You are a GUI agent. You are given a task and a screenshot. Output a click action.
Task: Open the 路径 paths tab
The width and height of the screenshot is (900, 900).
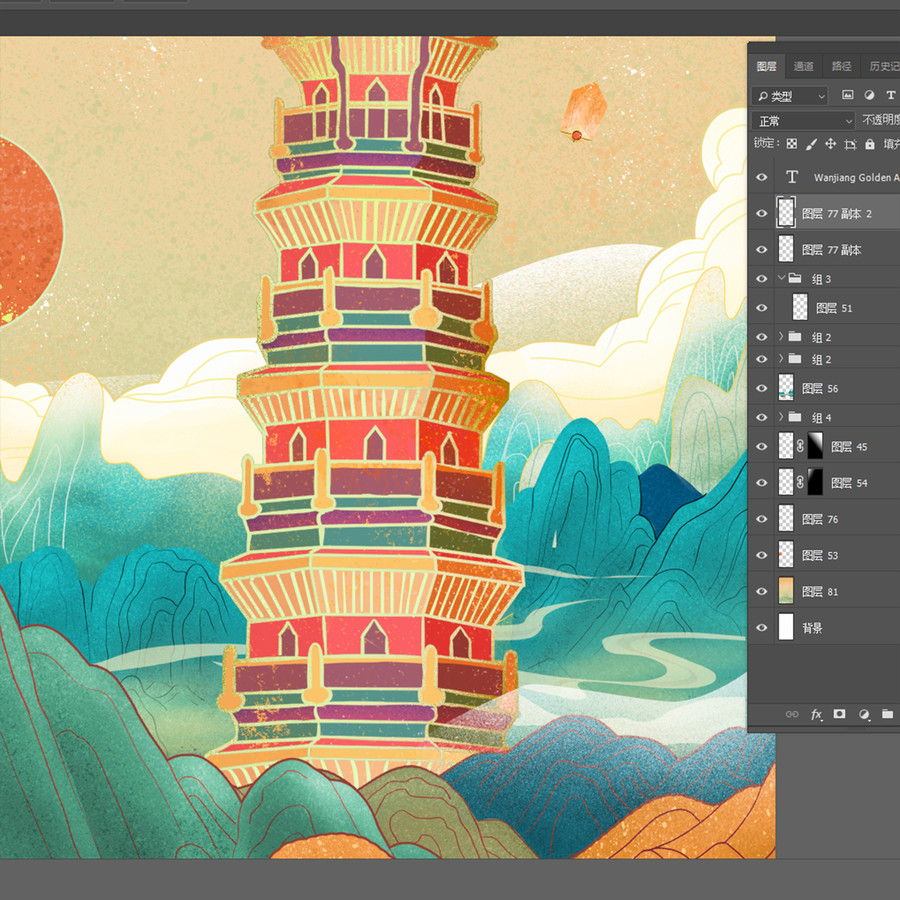click(841, 67)
